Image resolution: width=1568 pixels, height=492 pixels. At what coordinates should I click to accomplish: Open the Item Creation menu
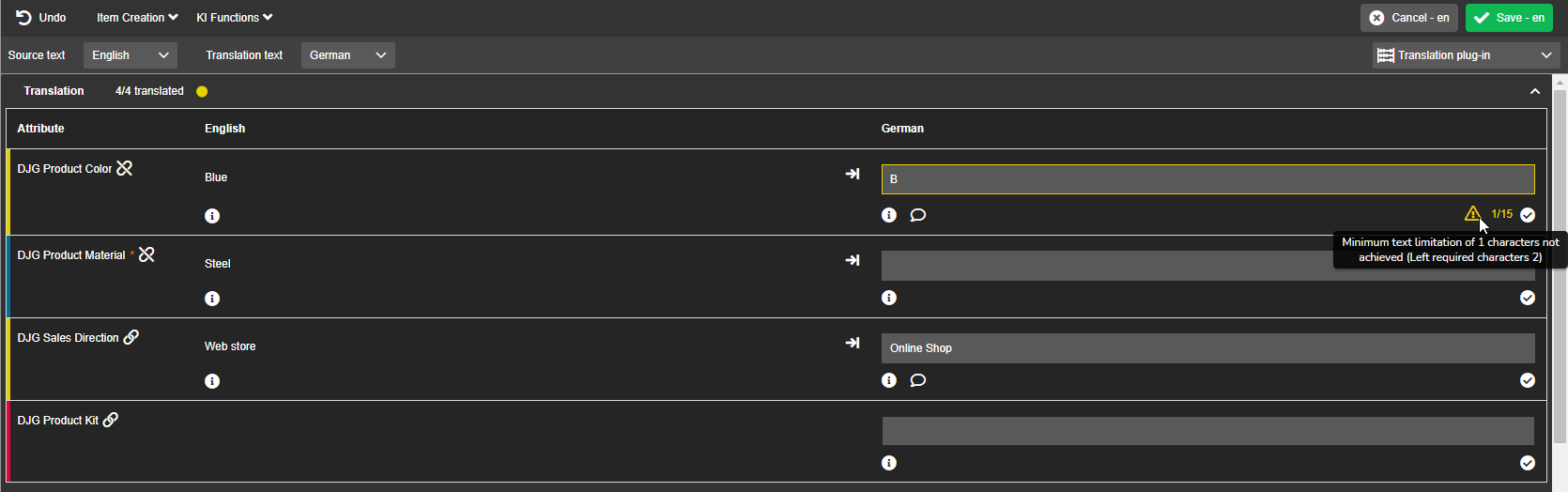coord(137,18)
